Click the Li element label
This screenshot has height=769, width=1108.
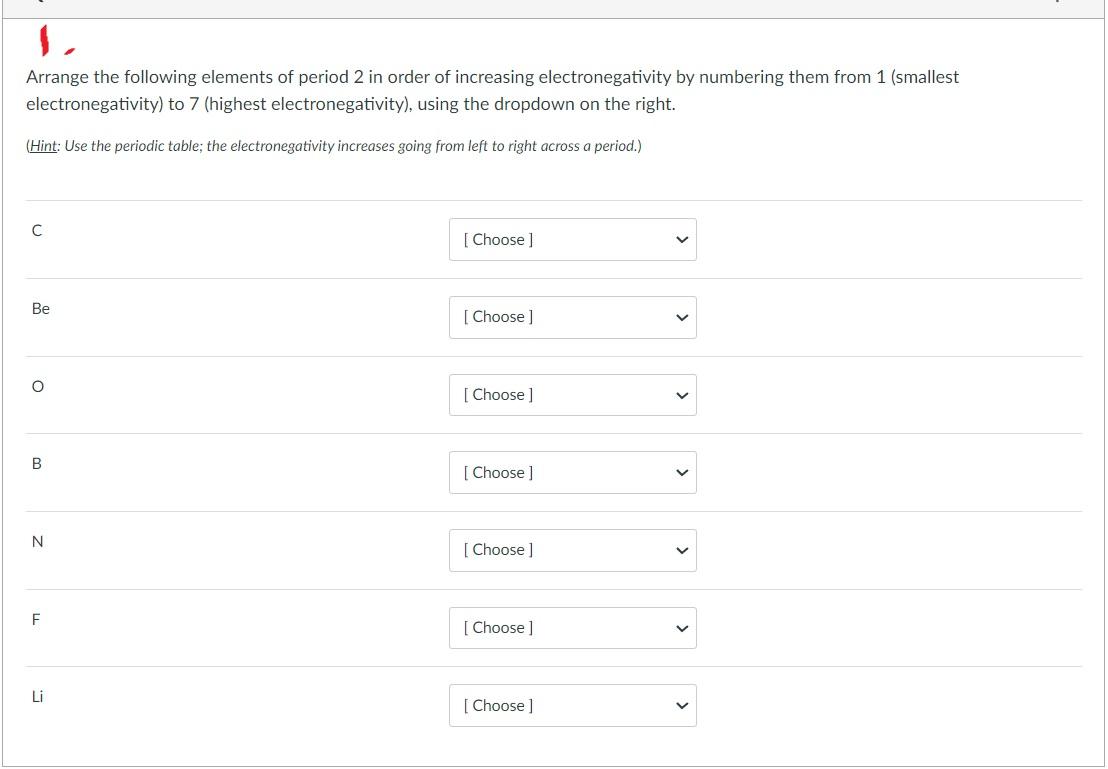pyautogui.click(x=37, y=697)
